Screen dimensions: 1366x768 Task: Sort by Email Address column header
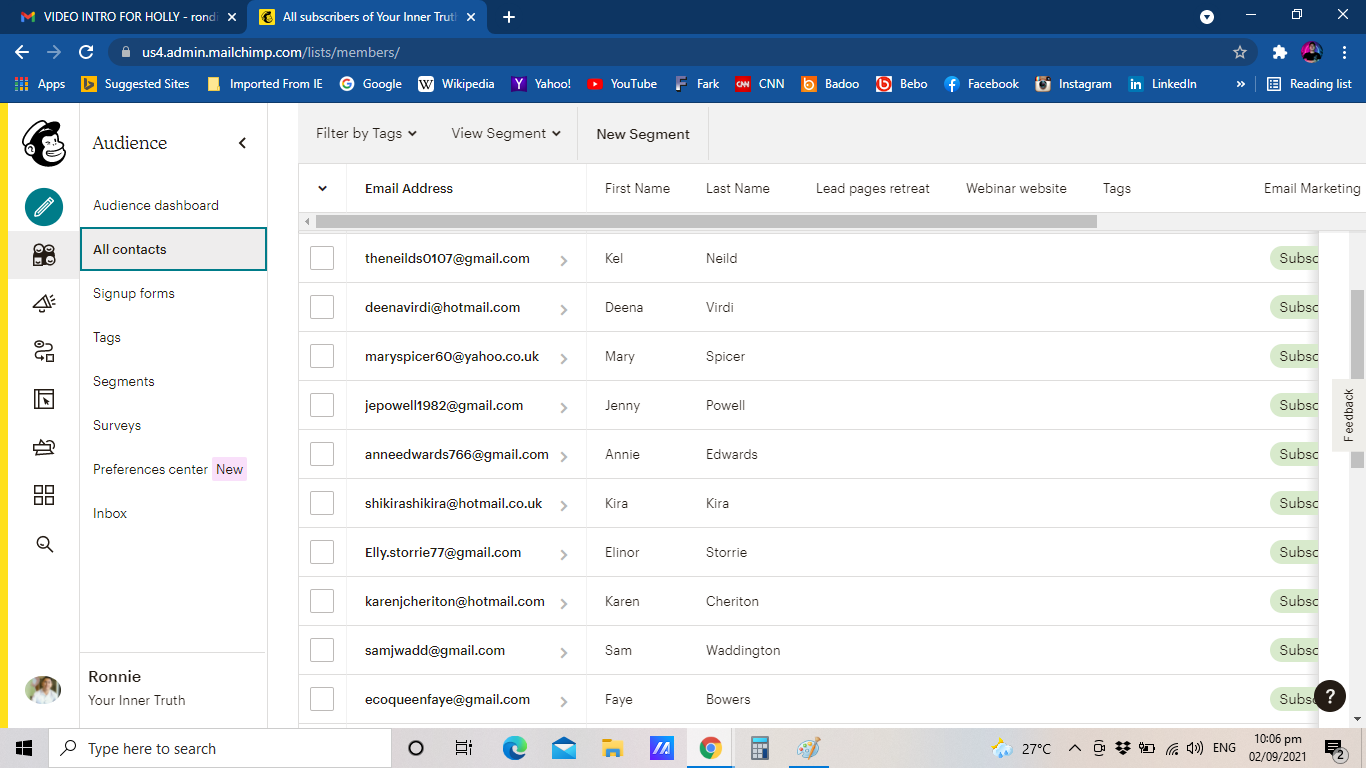click(x=409, y=188)
